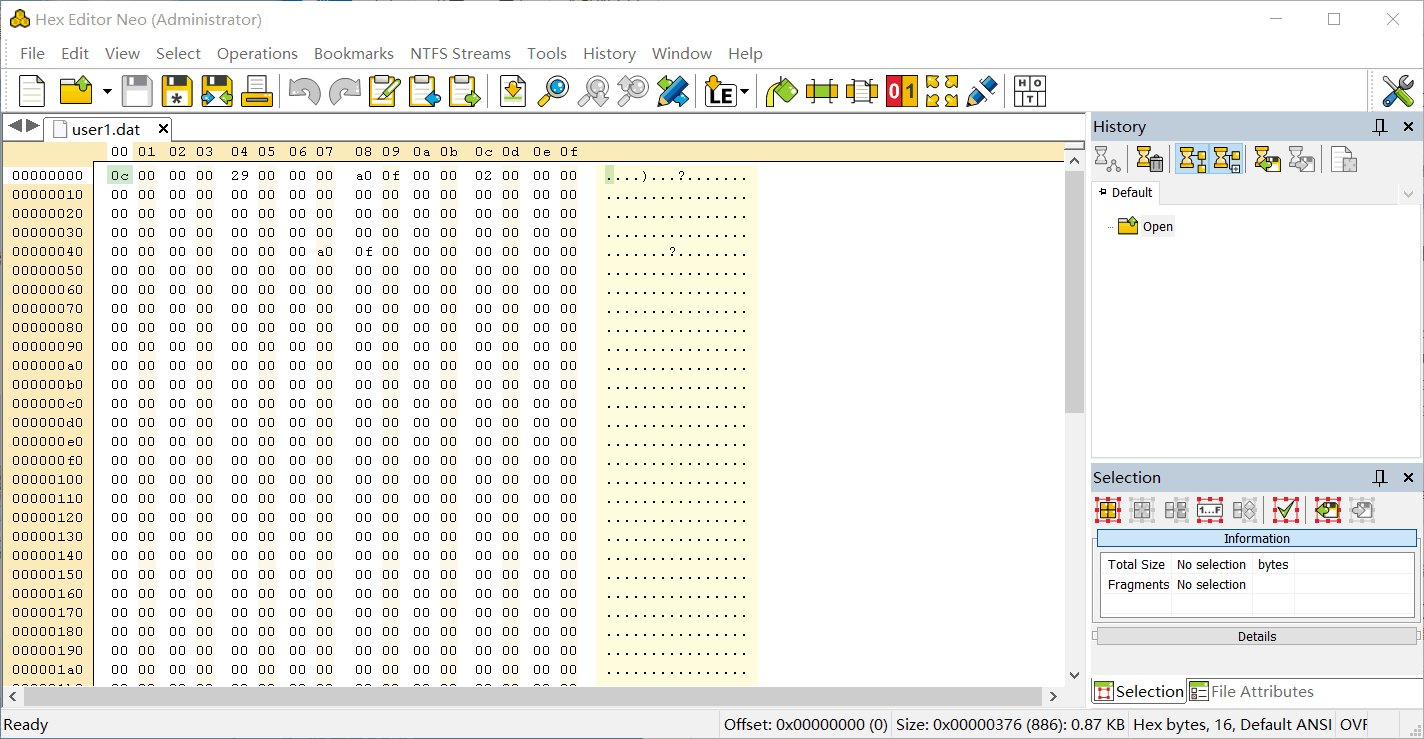This screenshot has width=1424, height=739.
Task: Open the Find magnifier icon
Action: click(x=553, y=91)
